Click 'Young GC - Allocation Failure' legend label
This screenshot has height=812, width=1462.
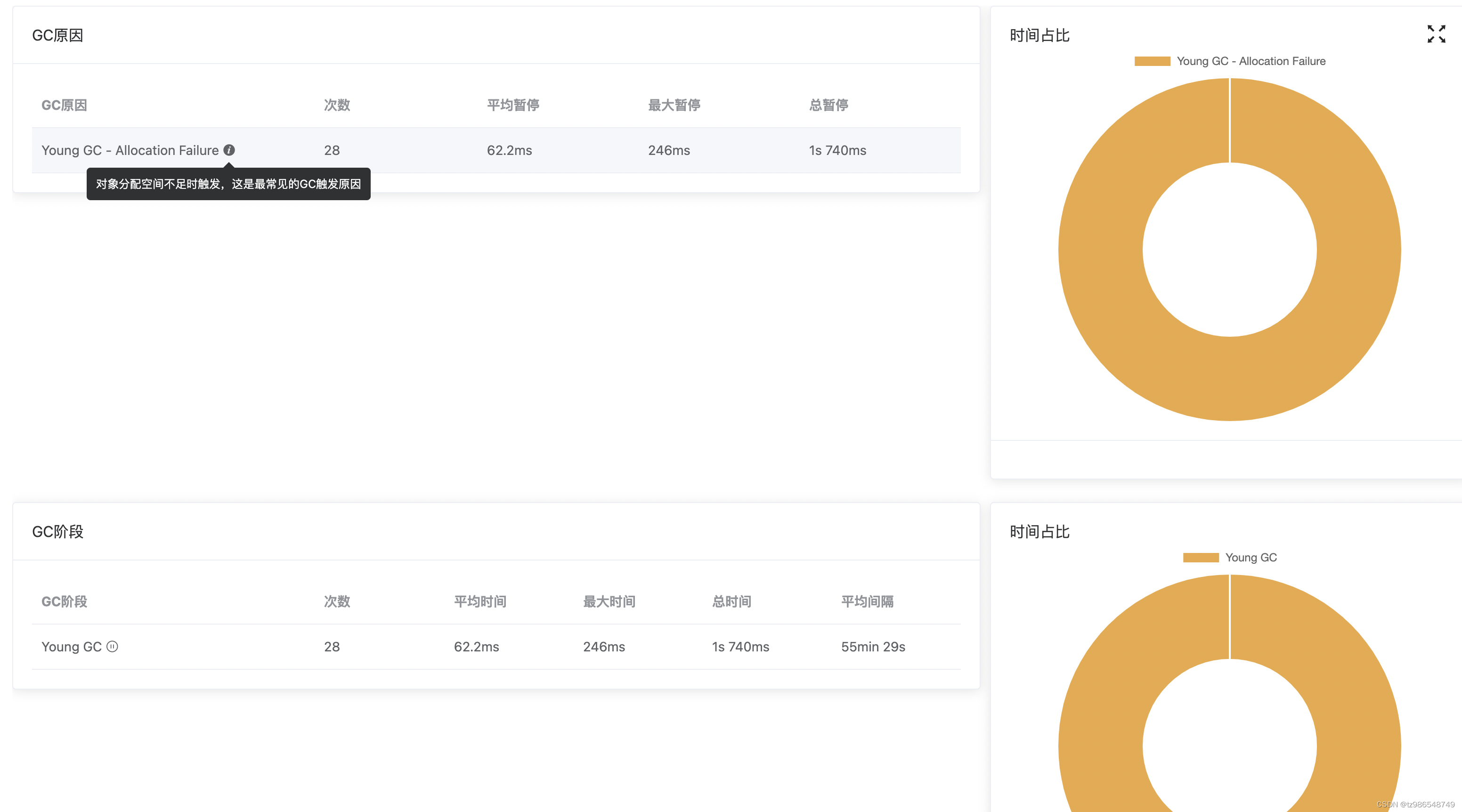pyautogui.click(x=1251, y=61)
